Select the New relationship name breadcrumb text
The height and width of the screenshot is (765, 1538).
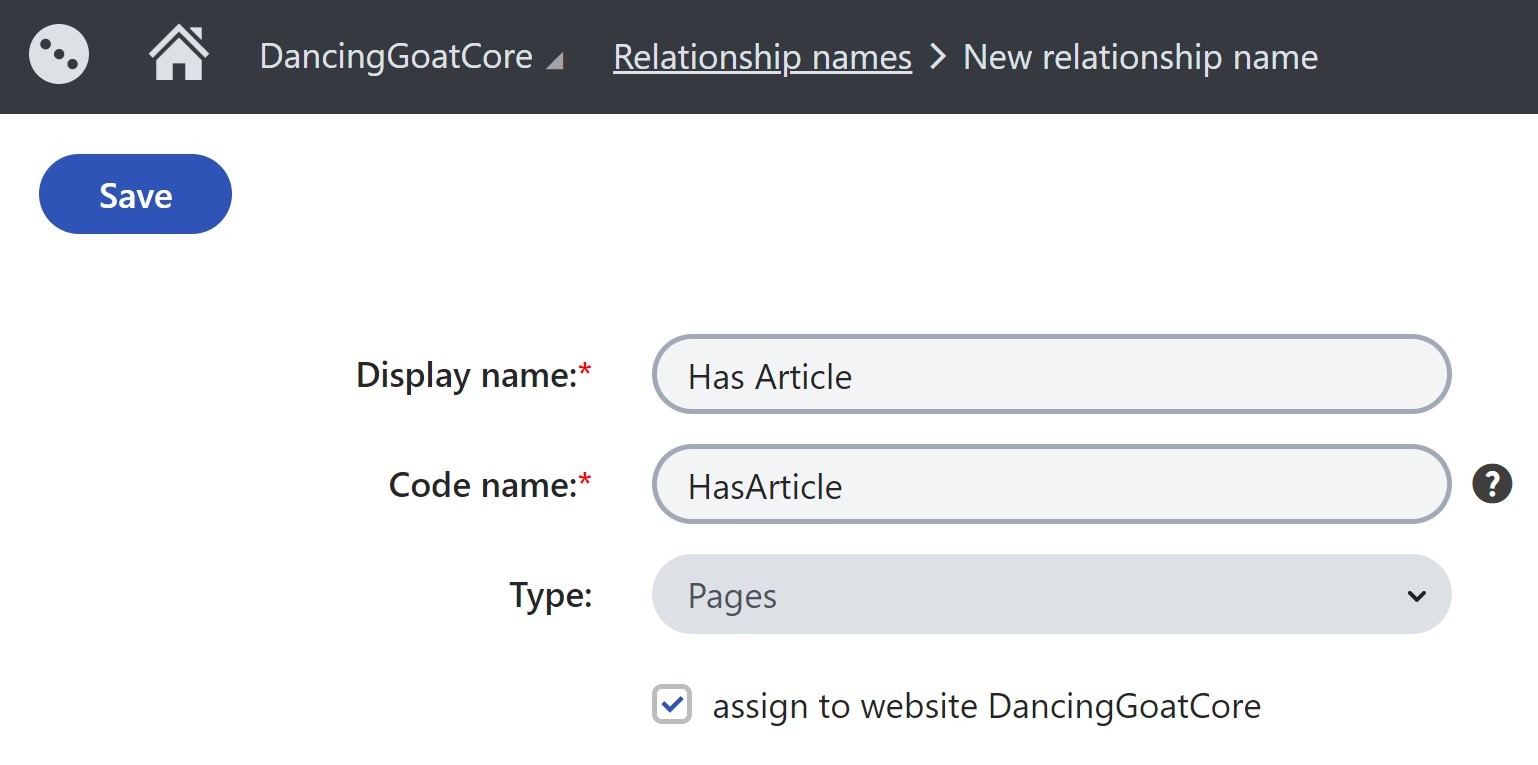click(x=1140, y=57)
